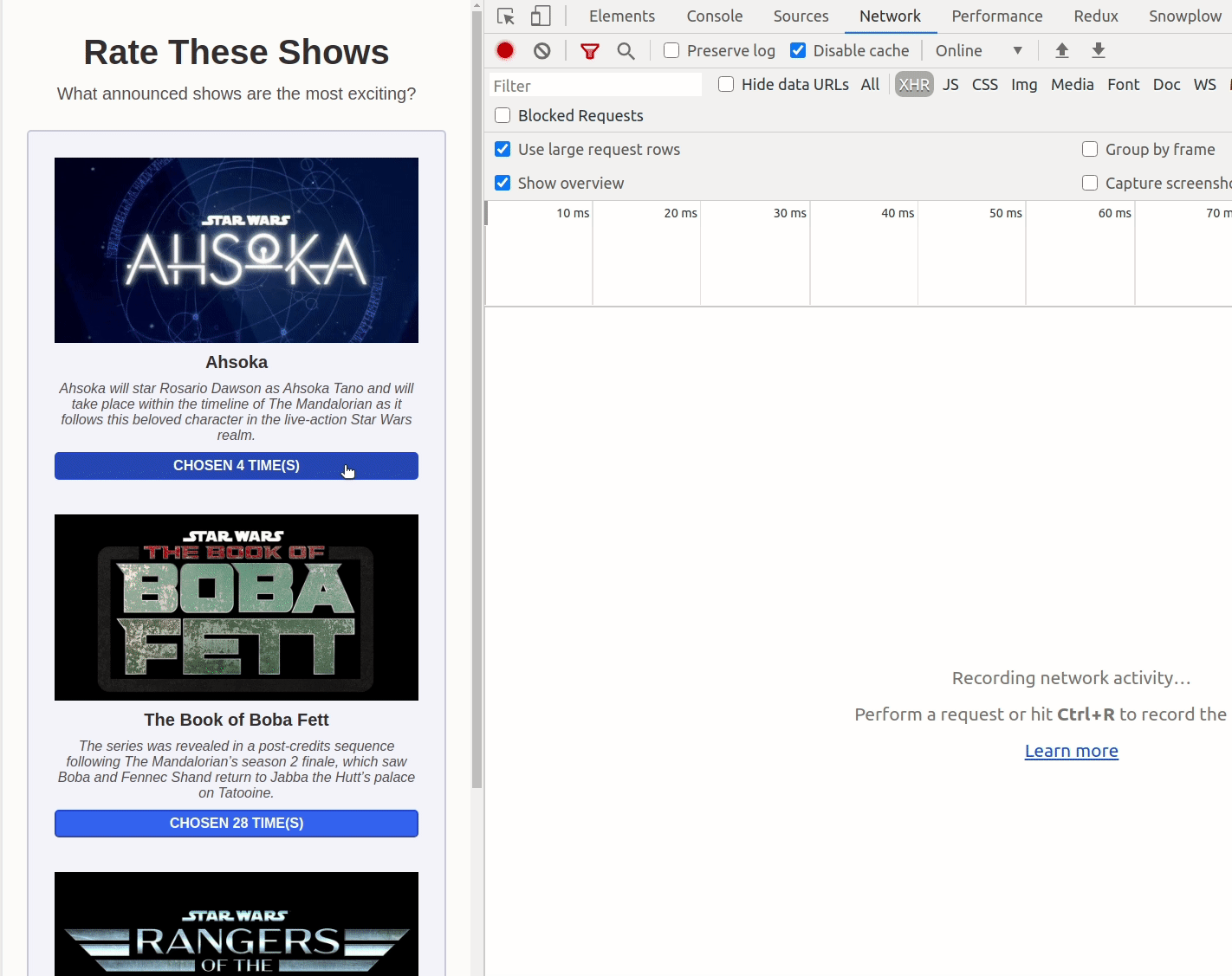Viewport: 1232px width, 976px height.
Task: Export HAR file download arrow icon
Action: [x=1099, y=51]
